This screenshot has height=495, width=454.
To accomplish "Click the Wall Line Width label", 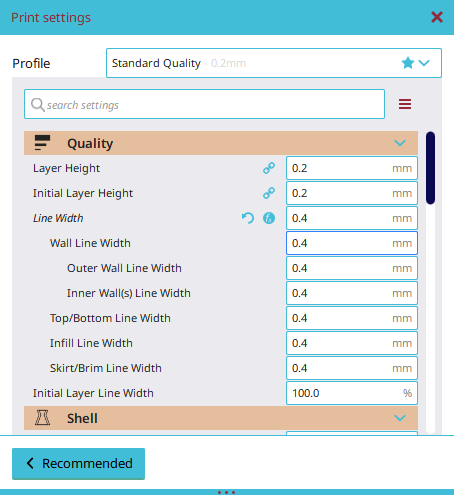I will pos(90,243).
